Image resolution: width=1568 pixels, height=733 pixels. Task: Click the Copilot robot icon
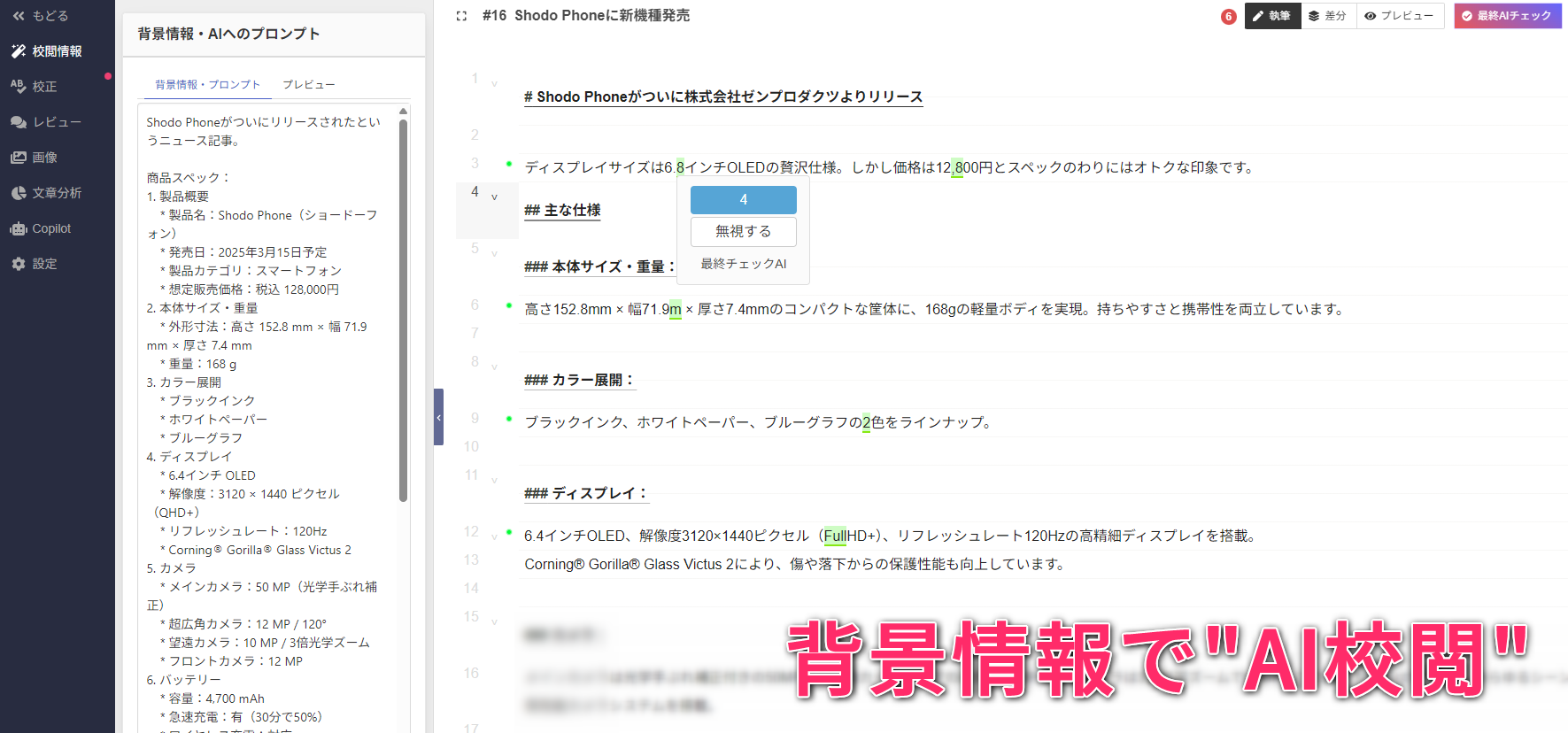(19, 228)
